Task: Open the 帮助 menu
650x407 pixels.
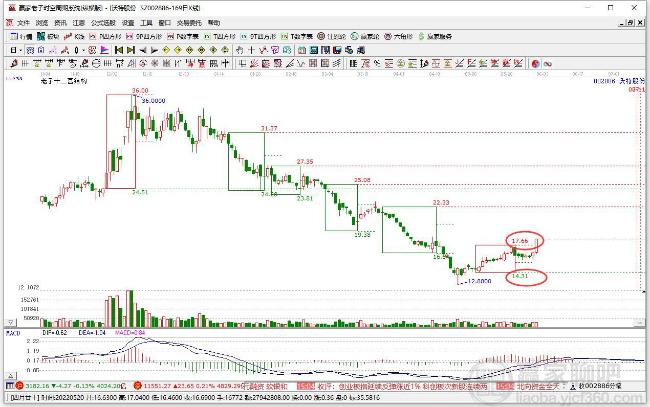Action: coord(214,23)
